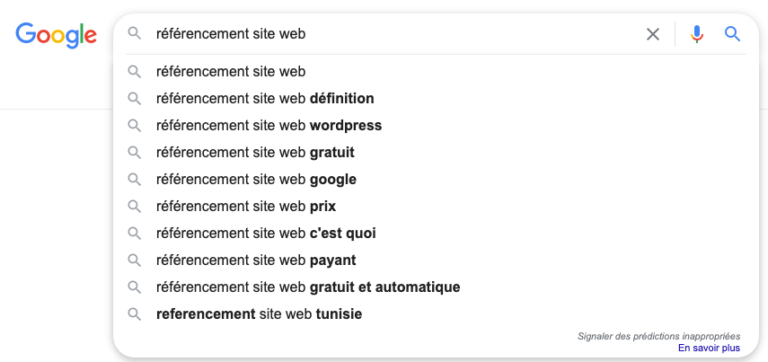Screen dimensions: 768x362
Task: Choose the "référencement site web google" suggestion
Action: pyautogui.click(x=436, y=180)
